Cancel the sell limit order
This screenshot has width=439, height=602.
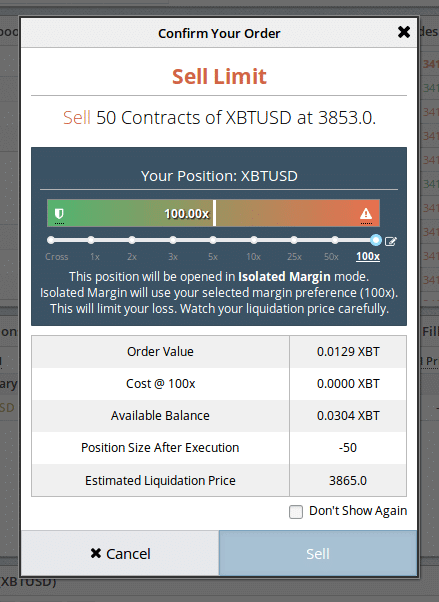pos(120,553)
